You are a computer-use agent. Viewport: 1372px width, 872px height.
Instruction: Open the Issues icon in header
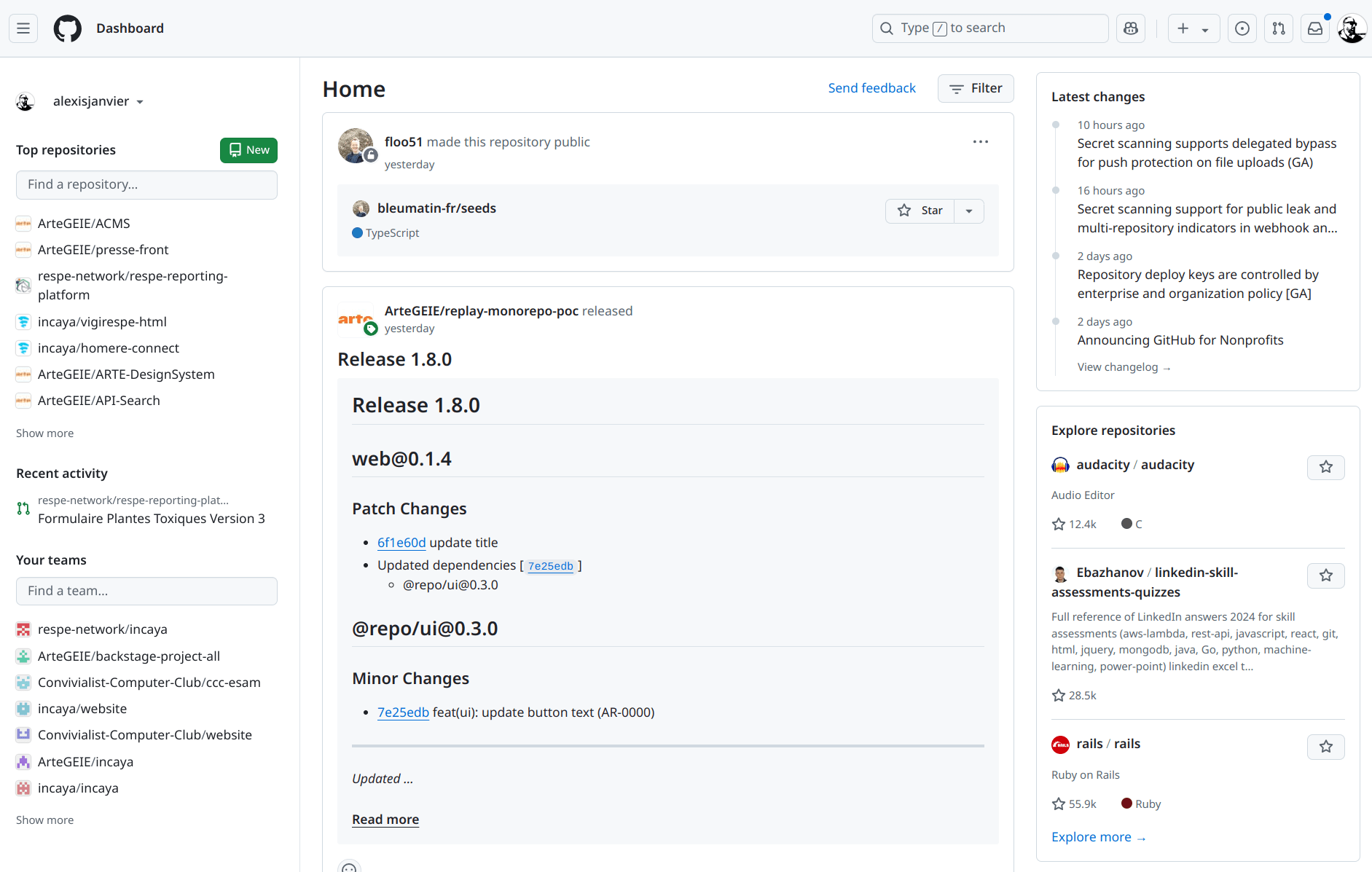tap(1242, 28)
